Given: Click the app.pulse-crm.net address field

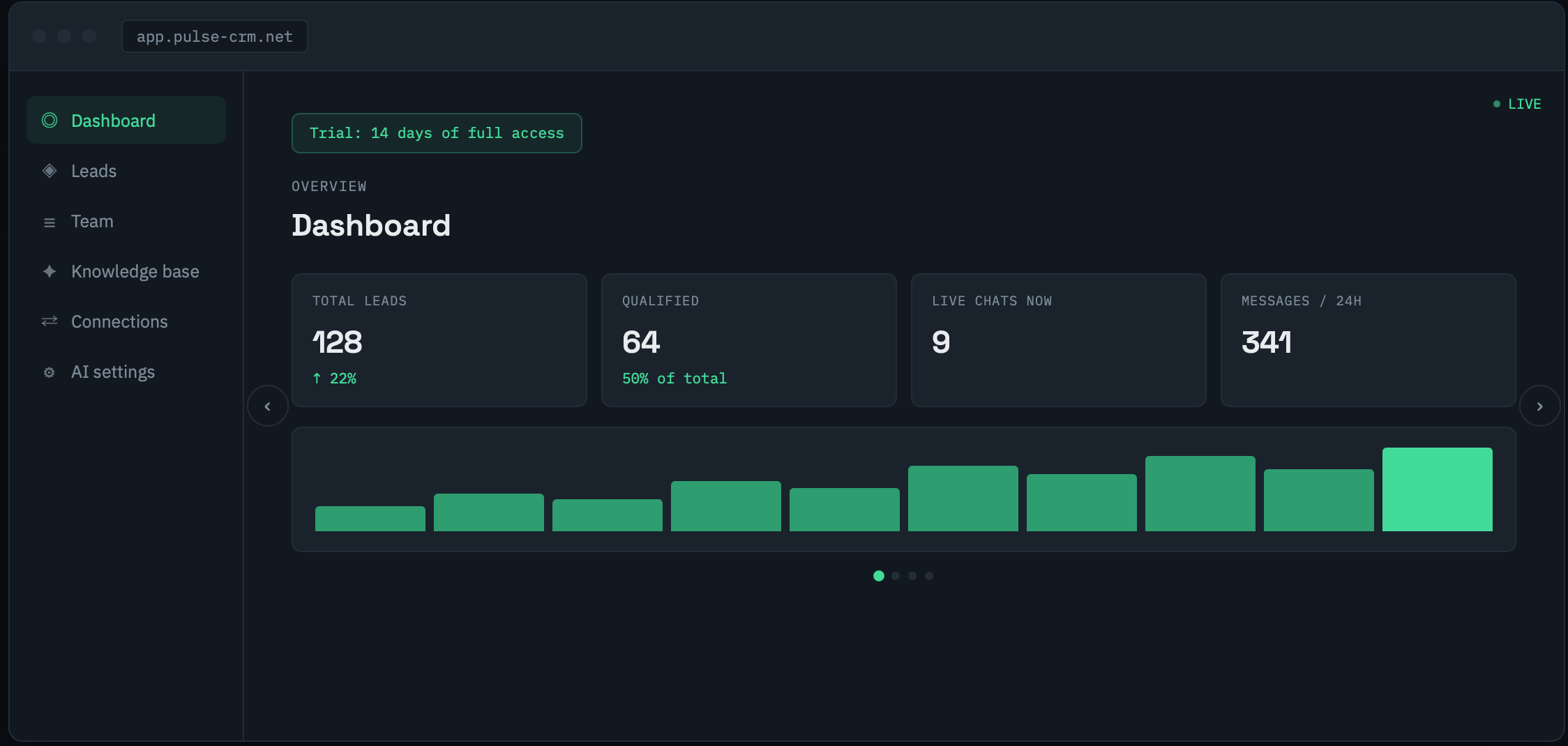Looking at the screenshot, I should tap(215, 36).
